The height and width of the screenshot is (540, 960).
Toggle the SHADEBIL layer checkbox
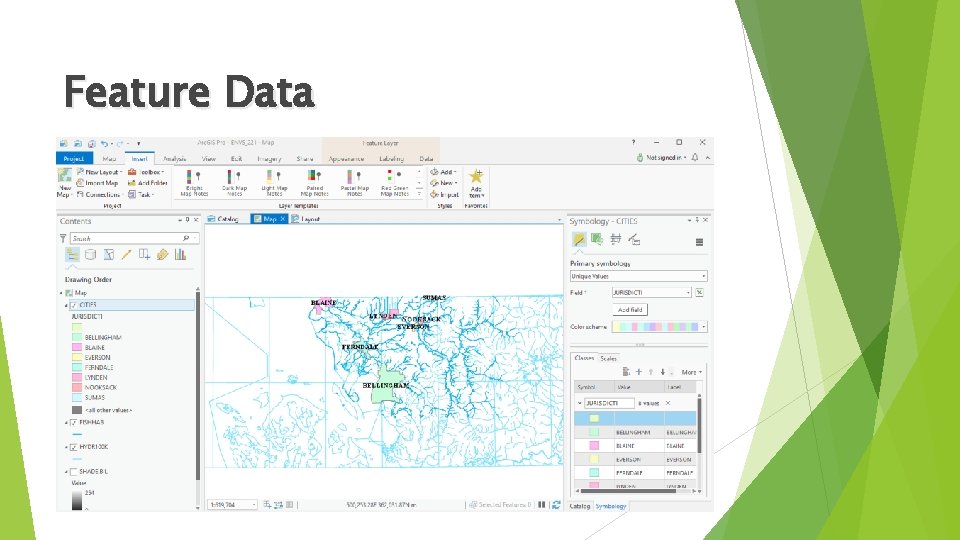point(73,471)
